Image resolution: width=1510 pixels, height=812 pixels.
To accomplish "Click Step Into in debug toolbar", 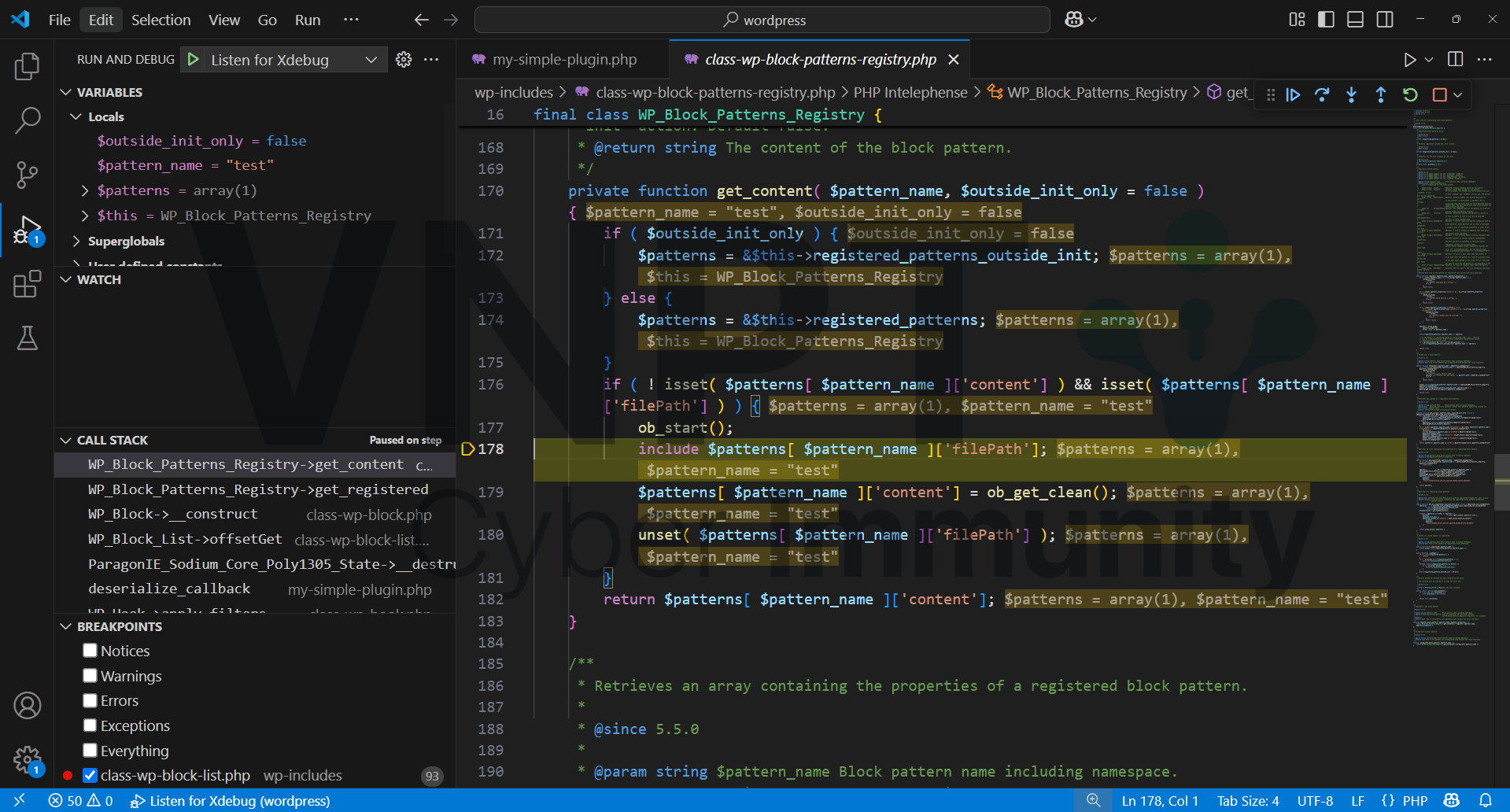I will tap(1351, 94).
